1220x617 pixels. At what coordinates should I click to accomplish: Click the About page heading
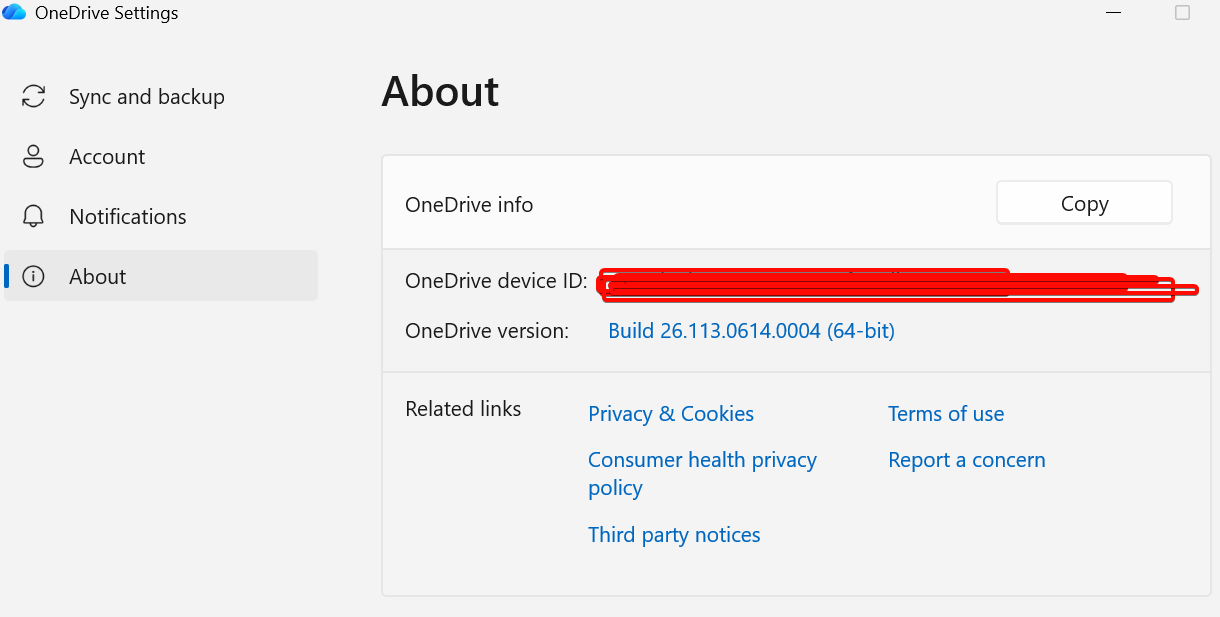440,91
